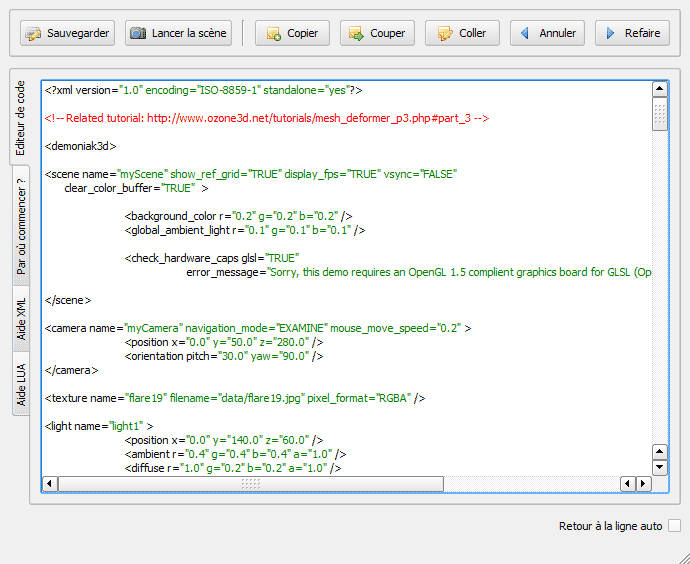Click the second left arrow on the horizontal scrollbar
Screen dimensions: 690x564
click(628, 484)
